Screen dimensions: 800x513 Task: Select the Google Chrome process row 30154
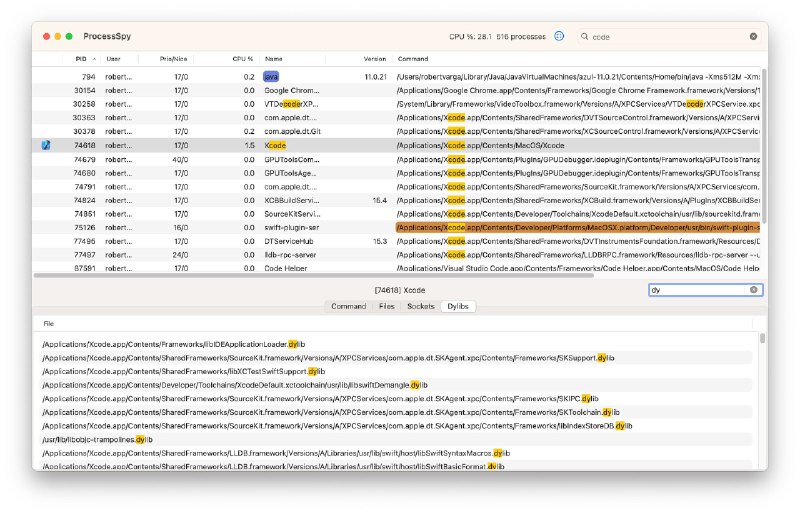(x=397, y=90)
